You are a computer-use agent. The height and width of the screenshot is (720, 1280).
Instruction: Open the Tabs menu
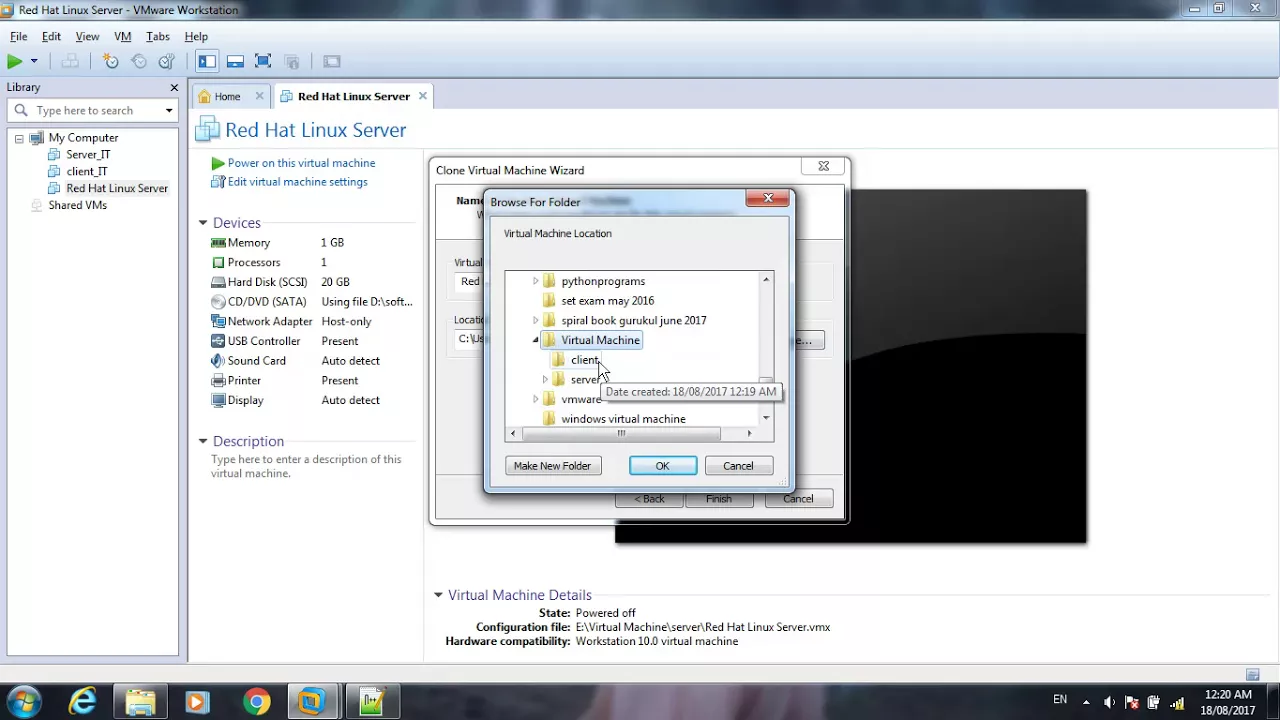158,36
